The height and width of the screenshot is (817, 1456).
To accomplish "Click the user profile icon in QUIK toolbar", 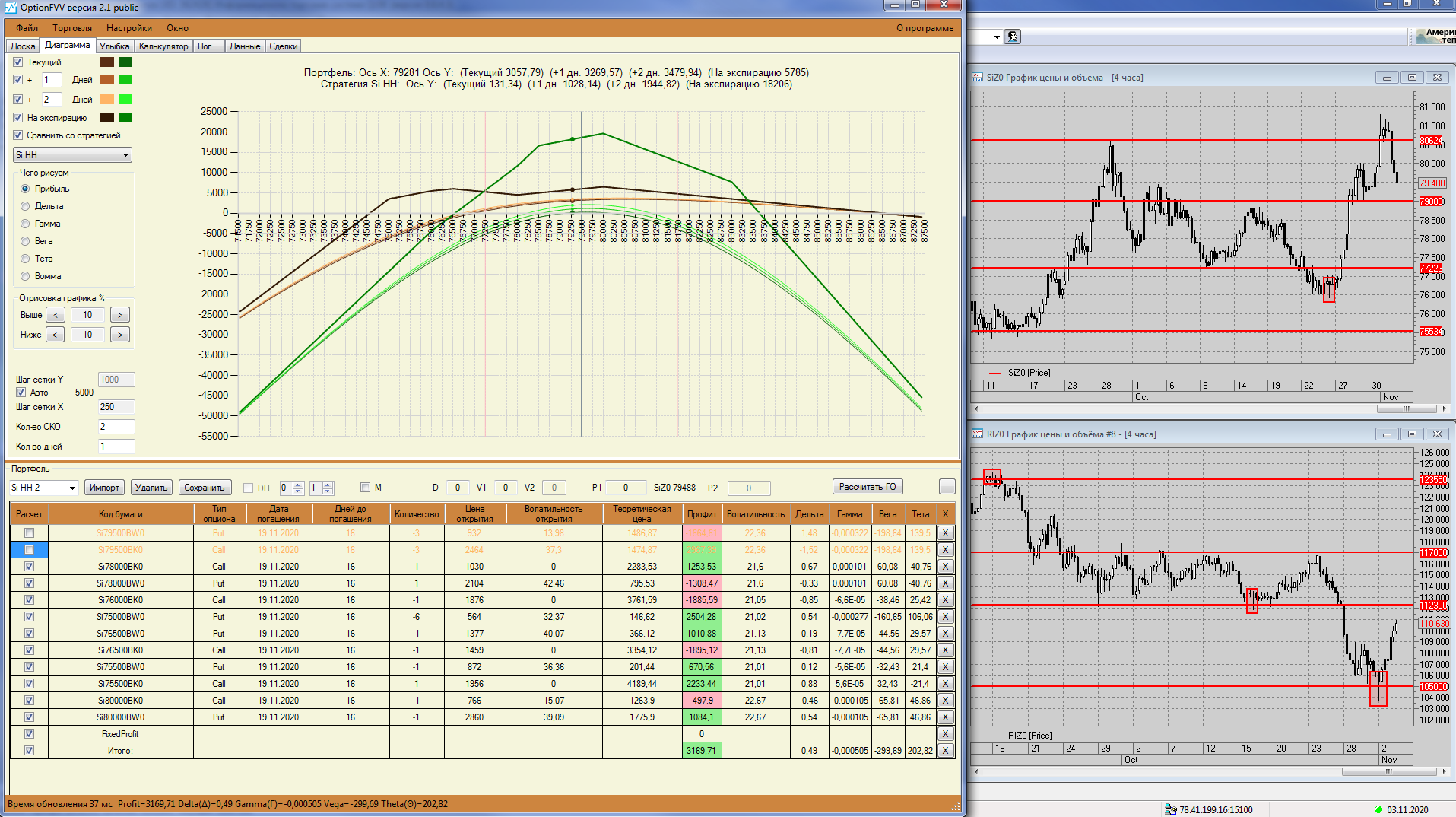I will pos(1012,37).
